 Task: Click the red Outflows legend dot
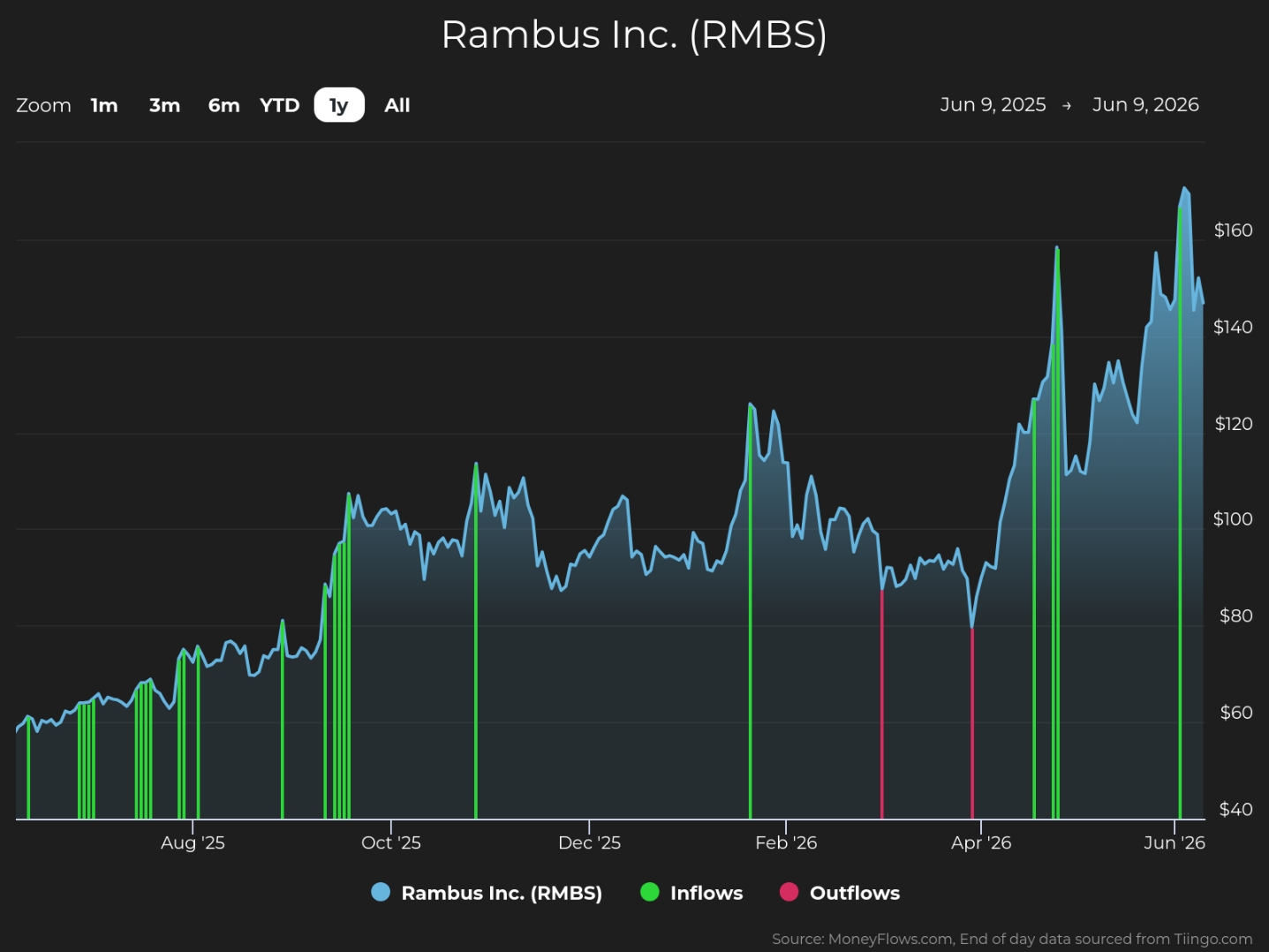point(789,892)
